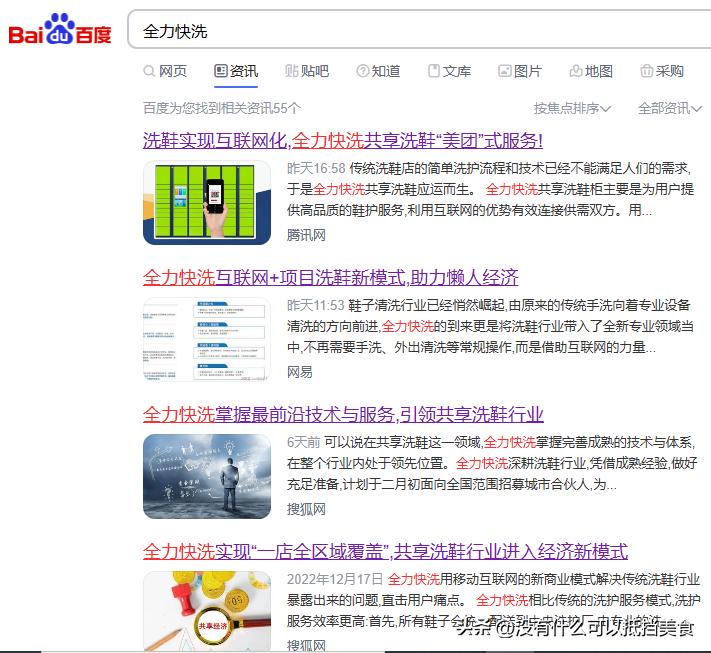Click the timestamp 昨天11:53

[x=316, y=305]
